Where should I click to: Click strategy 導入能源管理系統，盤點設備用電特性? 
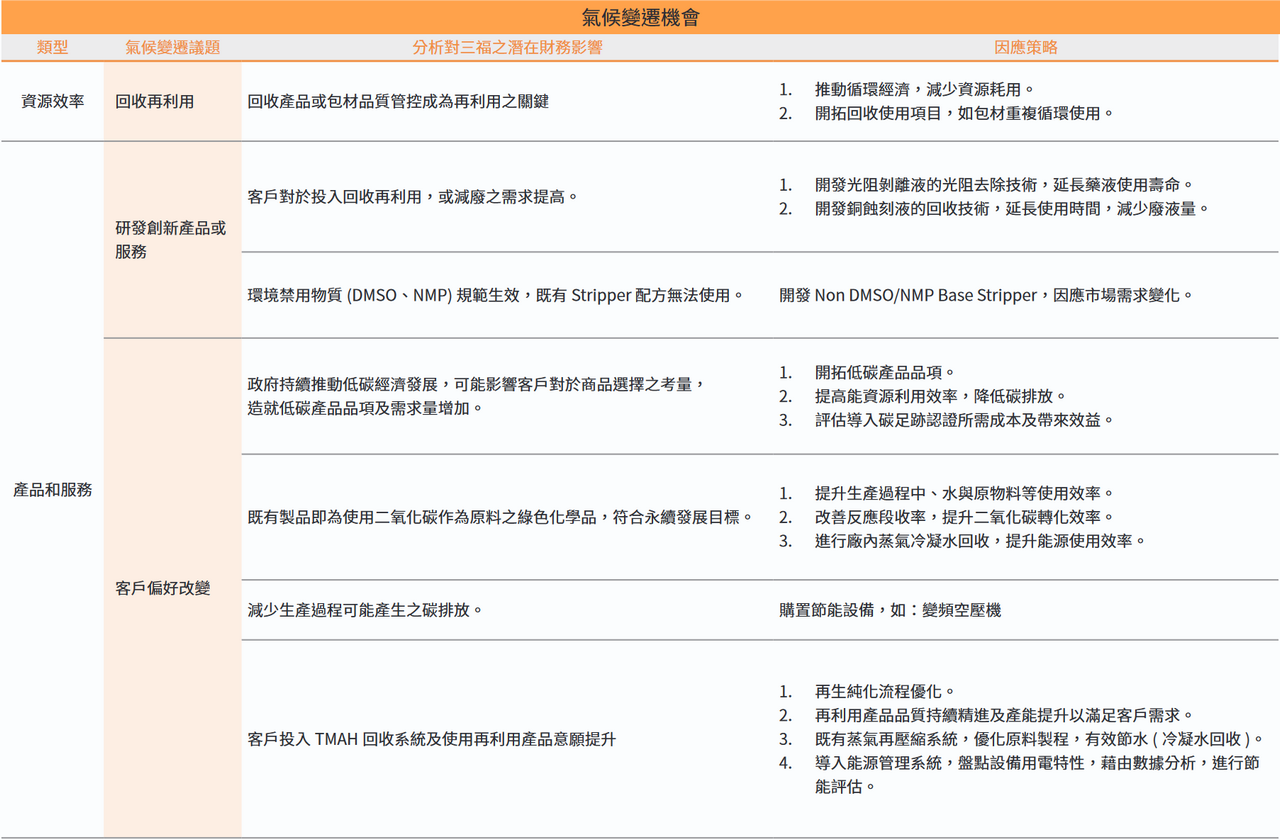951,764
